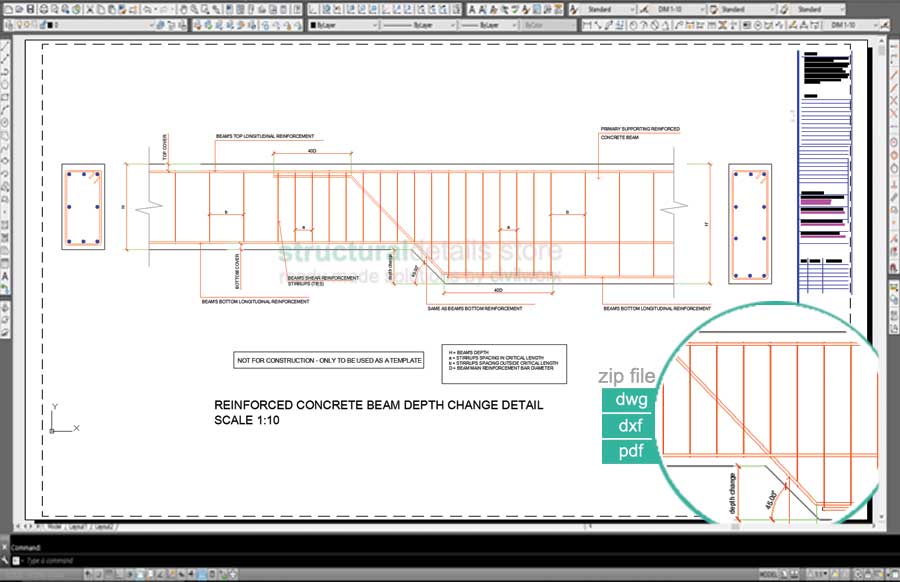The image size is (900, 582).
Task: Click the New drawing icon
Action: tap(6, 9)
